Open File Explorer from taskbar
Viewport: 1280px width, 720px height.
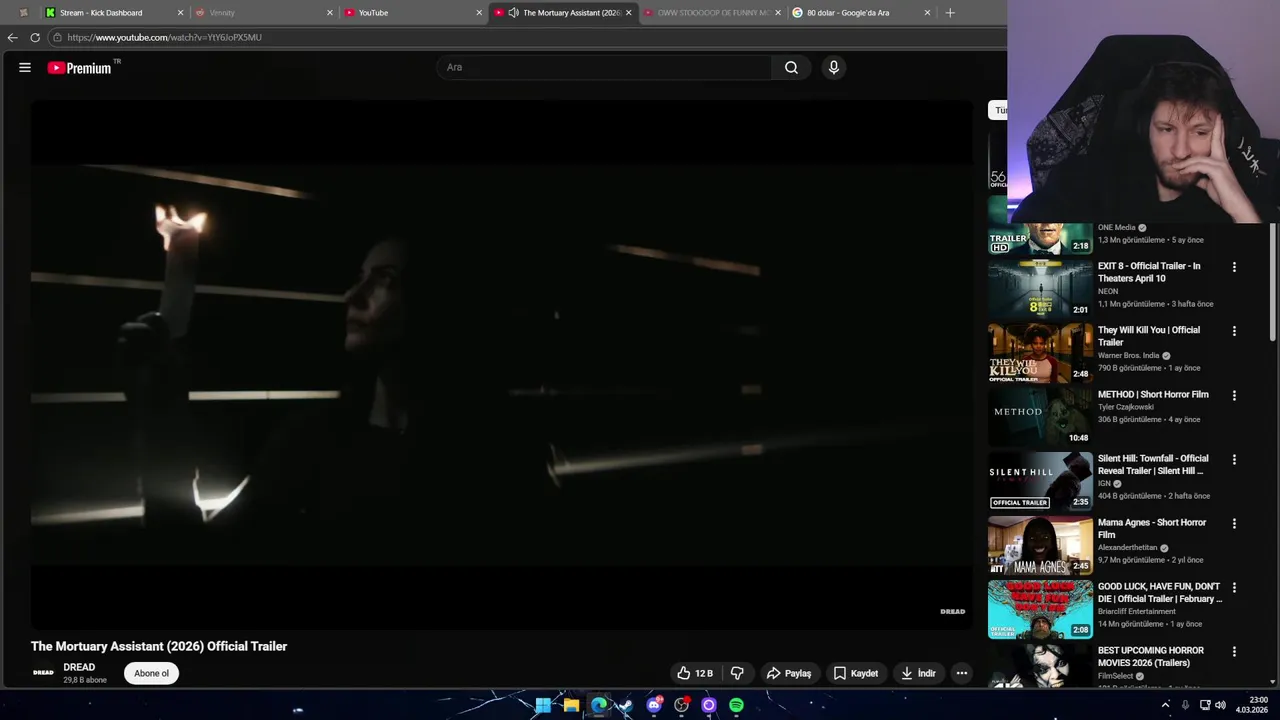pyautogui.click(x=571, y=705)
